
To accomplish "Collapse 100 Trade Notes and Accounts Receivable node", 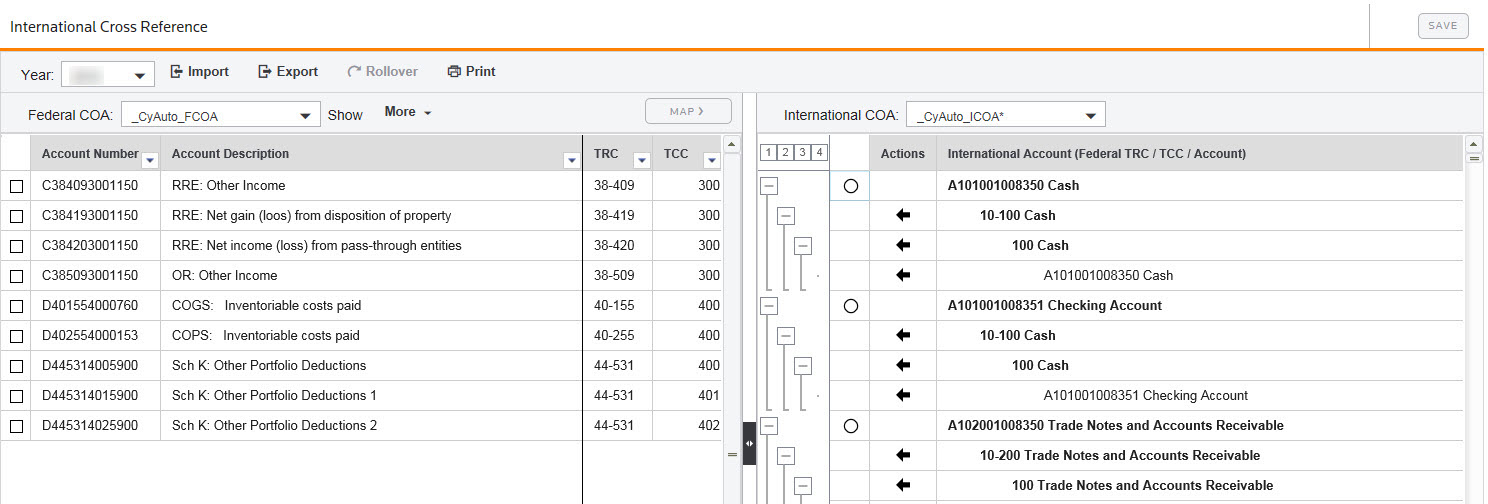I will tap(803, 486).
